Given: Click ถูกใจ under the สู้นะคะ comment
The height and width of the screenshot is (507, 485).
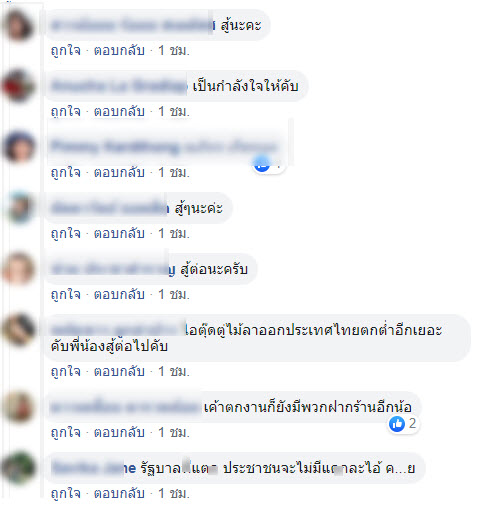Looking at the screenshot, I should click(x=66, y=51).
